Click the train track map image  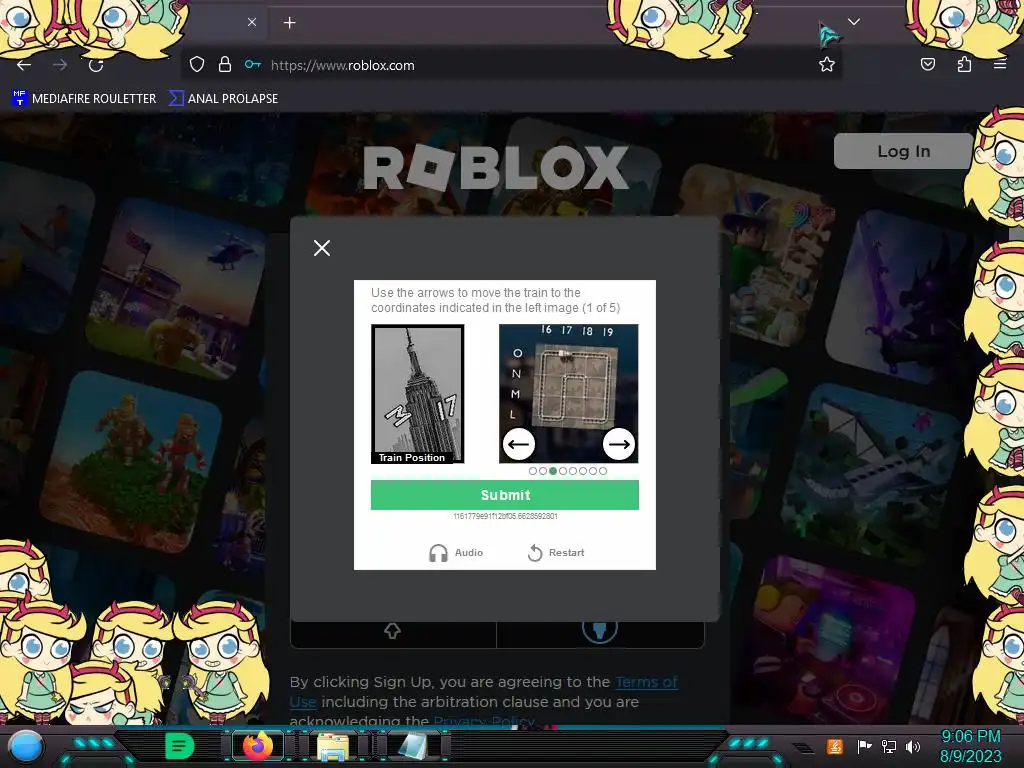pos(569,394)
